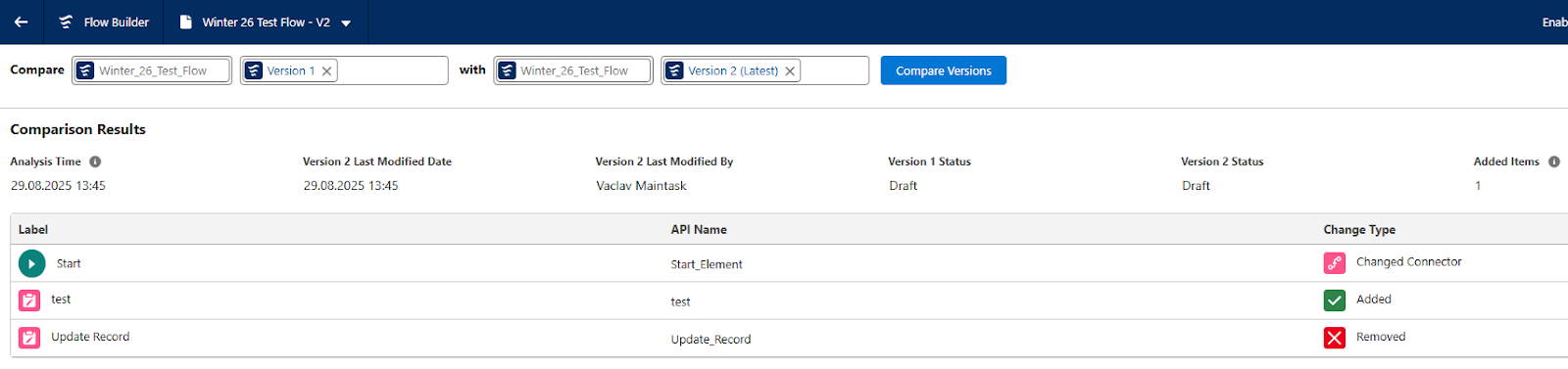Select the Removed change type text
1568x369 pixels.
point(1381,337)
